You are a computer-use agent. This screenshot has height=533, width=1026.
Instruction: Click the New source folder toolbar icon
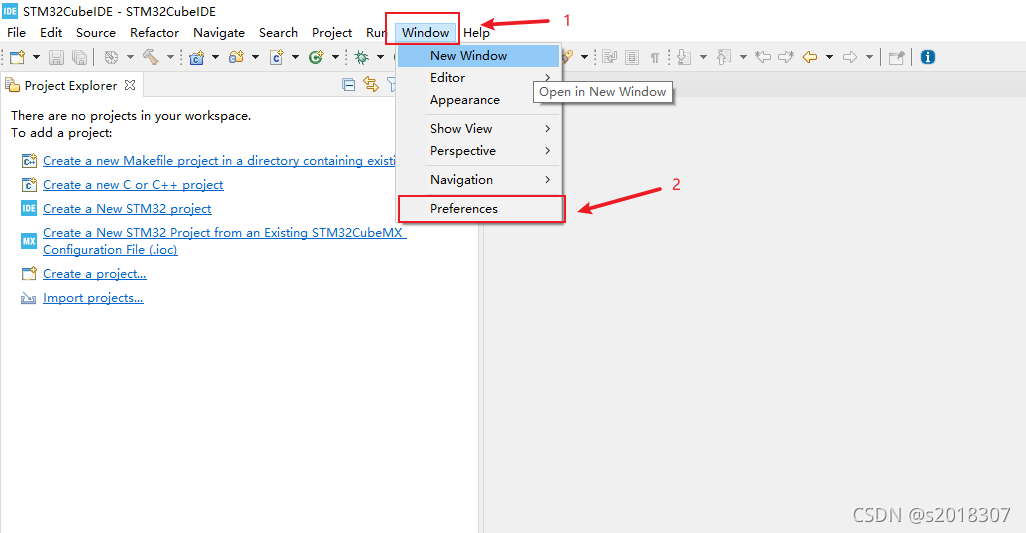(236, 58)
